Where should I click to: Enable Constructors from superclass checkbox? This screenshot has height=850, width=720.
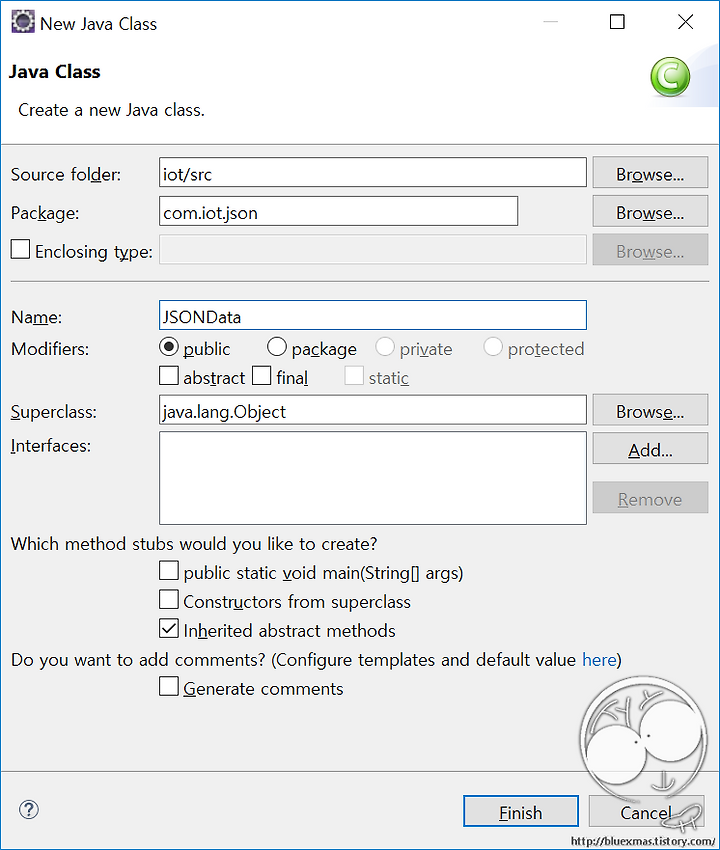[x=169, y=600]
